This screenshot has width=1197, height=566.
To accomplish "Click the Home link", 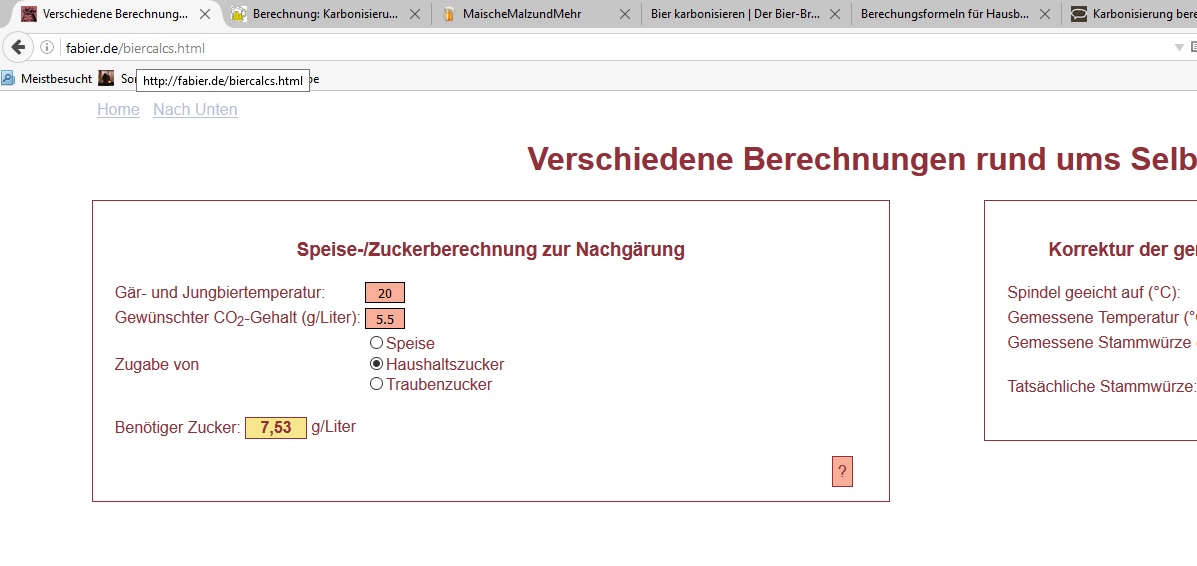I will 118,110.
